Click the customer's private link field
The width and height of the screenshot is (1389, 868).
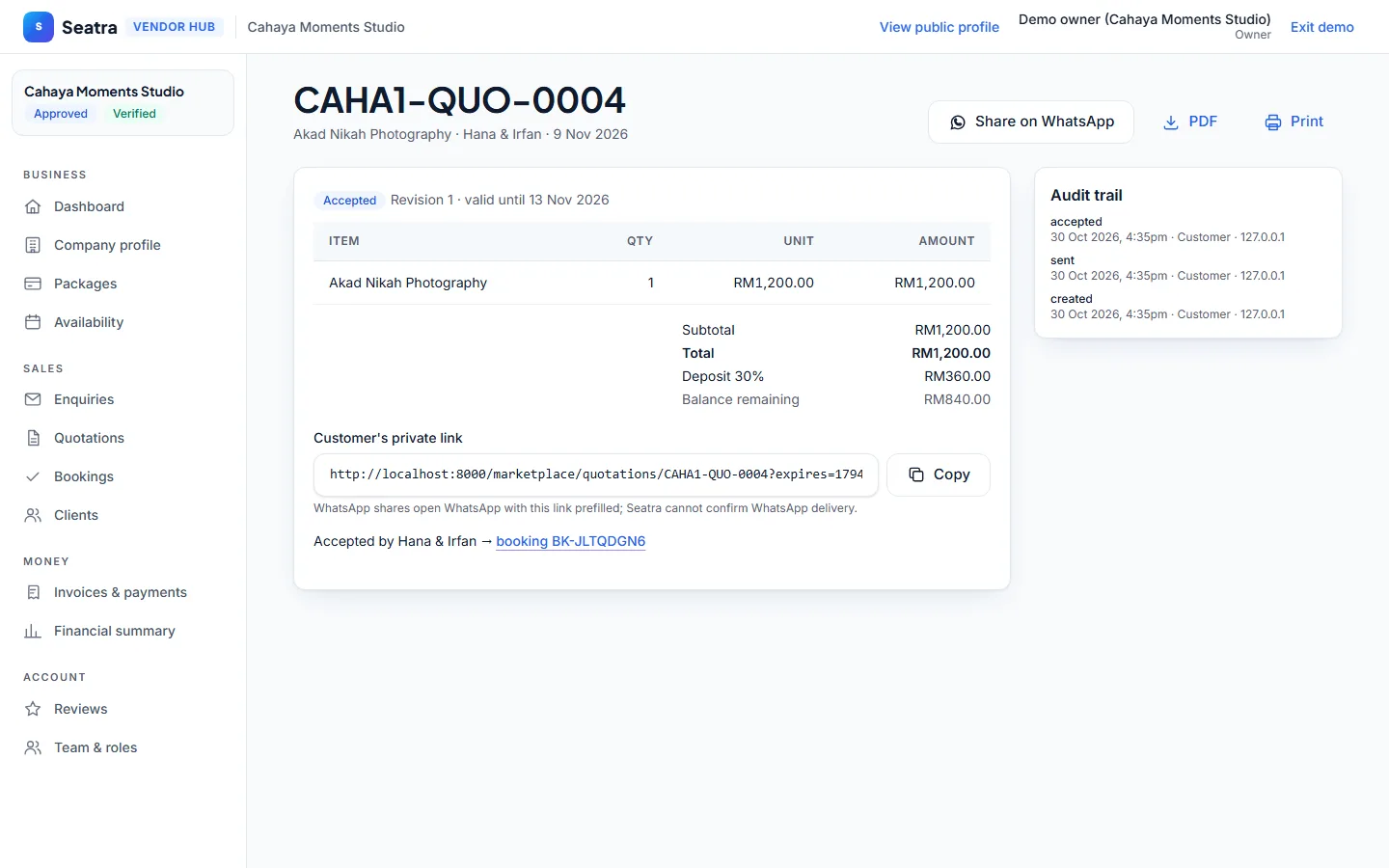pyautogui.click(x=596, y=475)
